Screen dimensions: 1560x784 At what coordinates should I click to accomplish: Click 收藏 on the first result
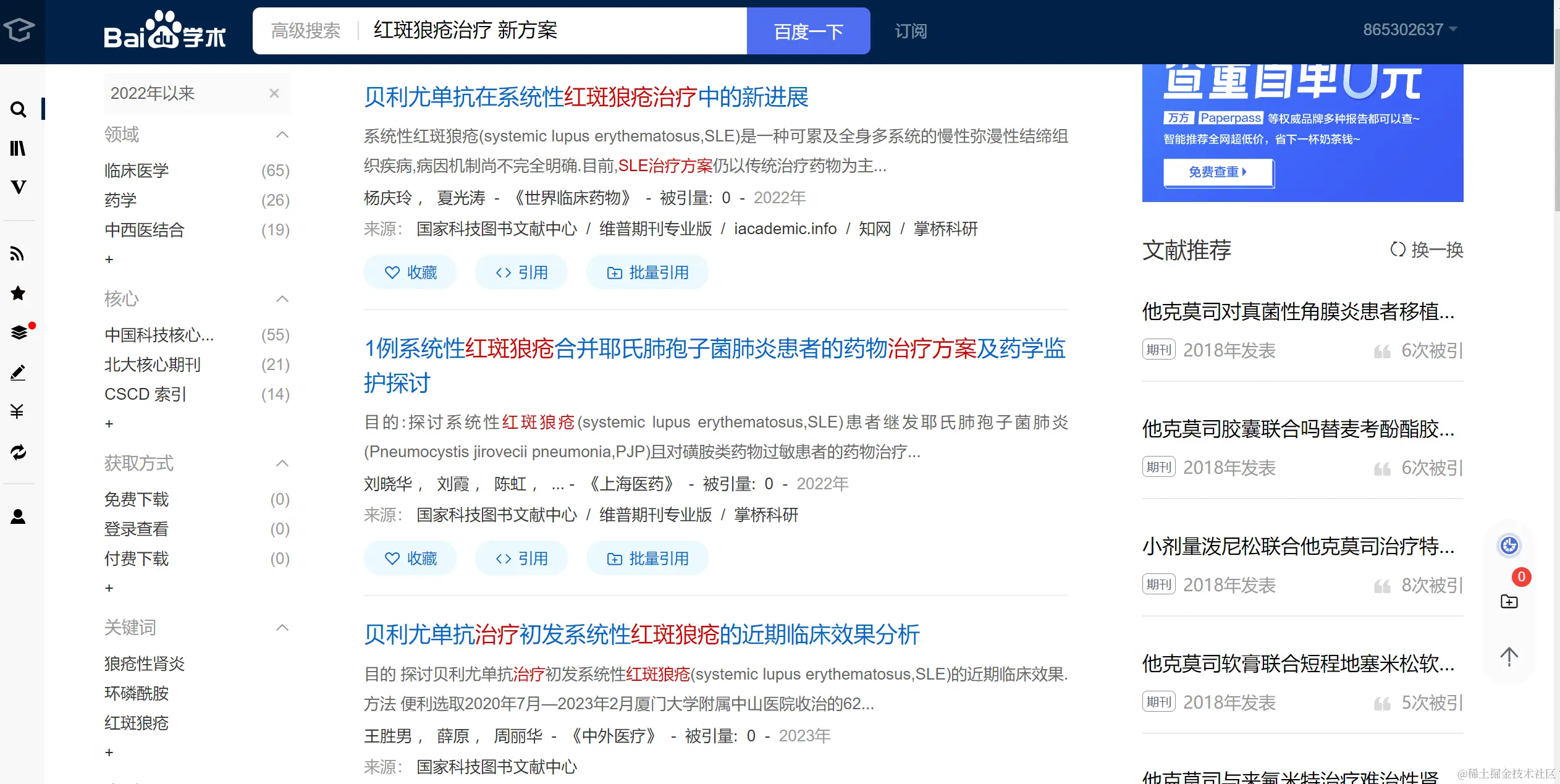tap(410, 272)
